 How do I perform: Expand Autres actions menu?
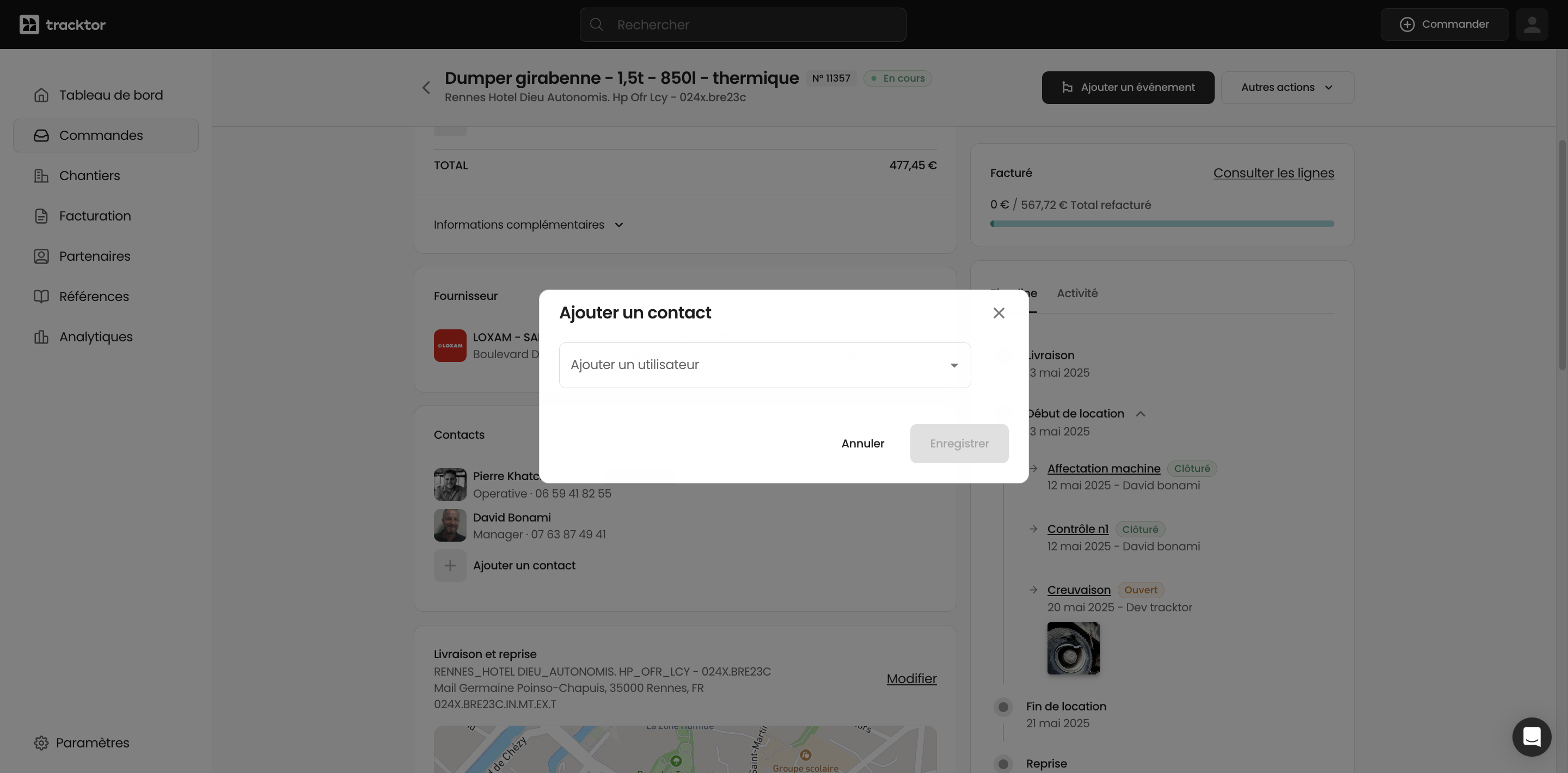[1287, 87]
